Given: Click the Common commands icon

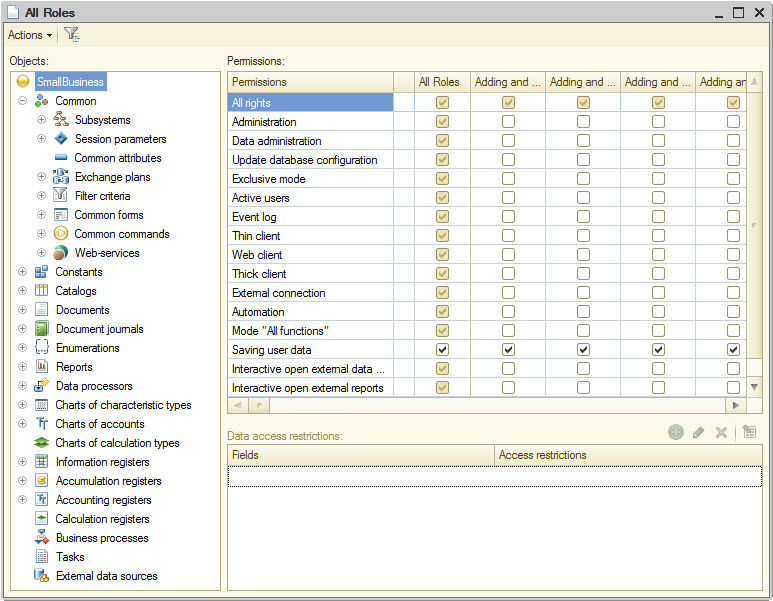Looking at the screenshot, I should (x=61, y=233).
